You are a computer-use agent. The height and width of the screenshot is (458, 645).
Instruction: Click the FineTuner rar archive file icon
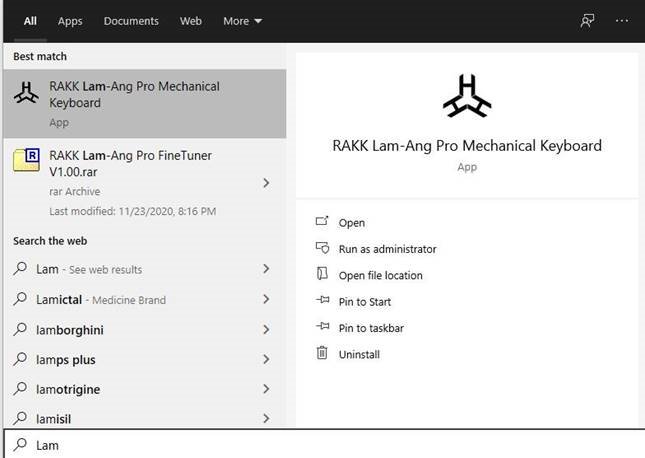[x=26, y=160]
